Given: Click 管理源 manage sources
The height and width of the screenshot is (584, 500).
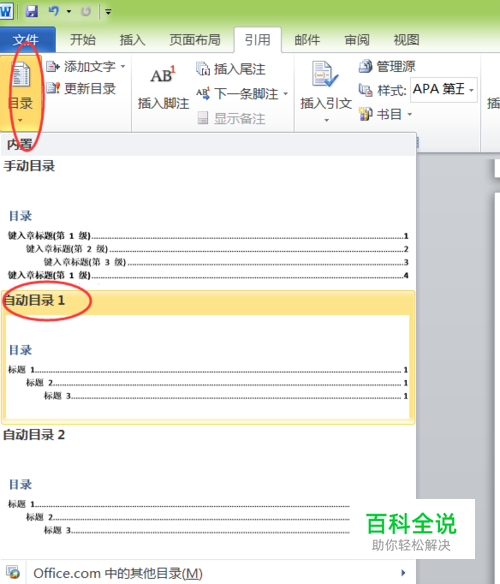Looking at the screenshot, I should pyautogui.click(x=387, y=66).
